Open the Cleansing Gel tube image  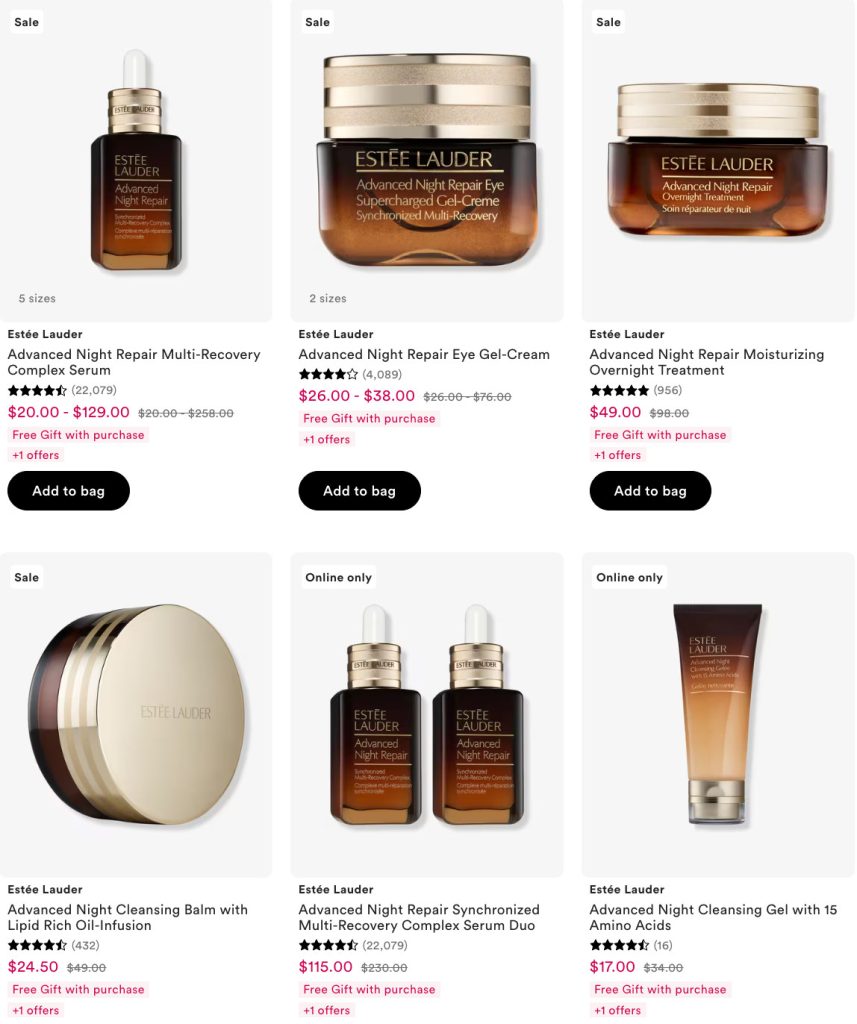718,714
